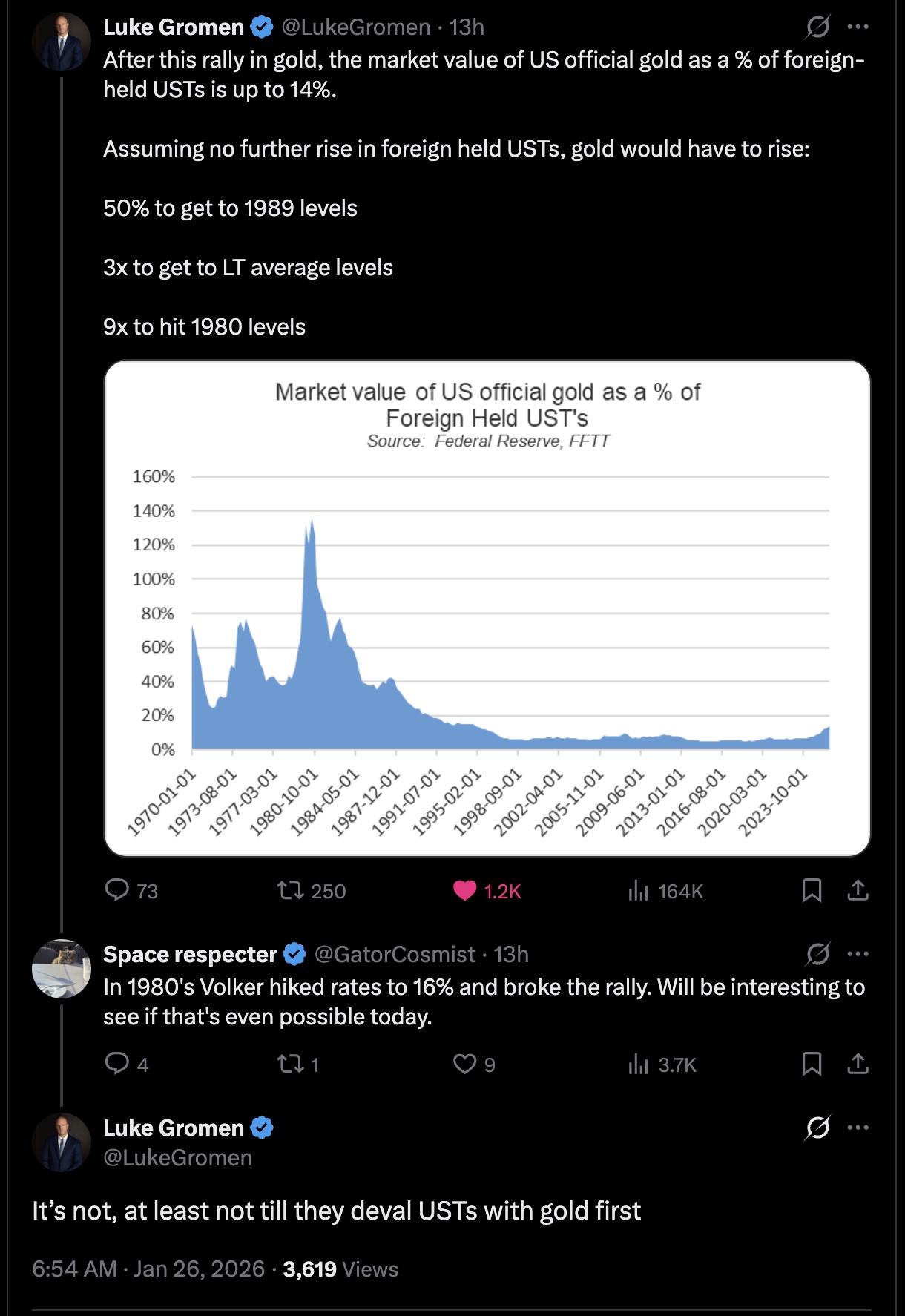Open Grok icon on first tweet

[817, 27]
